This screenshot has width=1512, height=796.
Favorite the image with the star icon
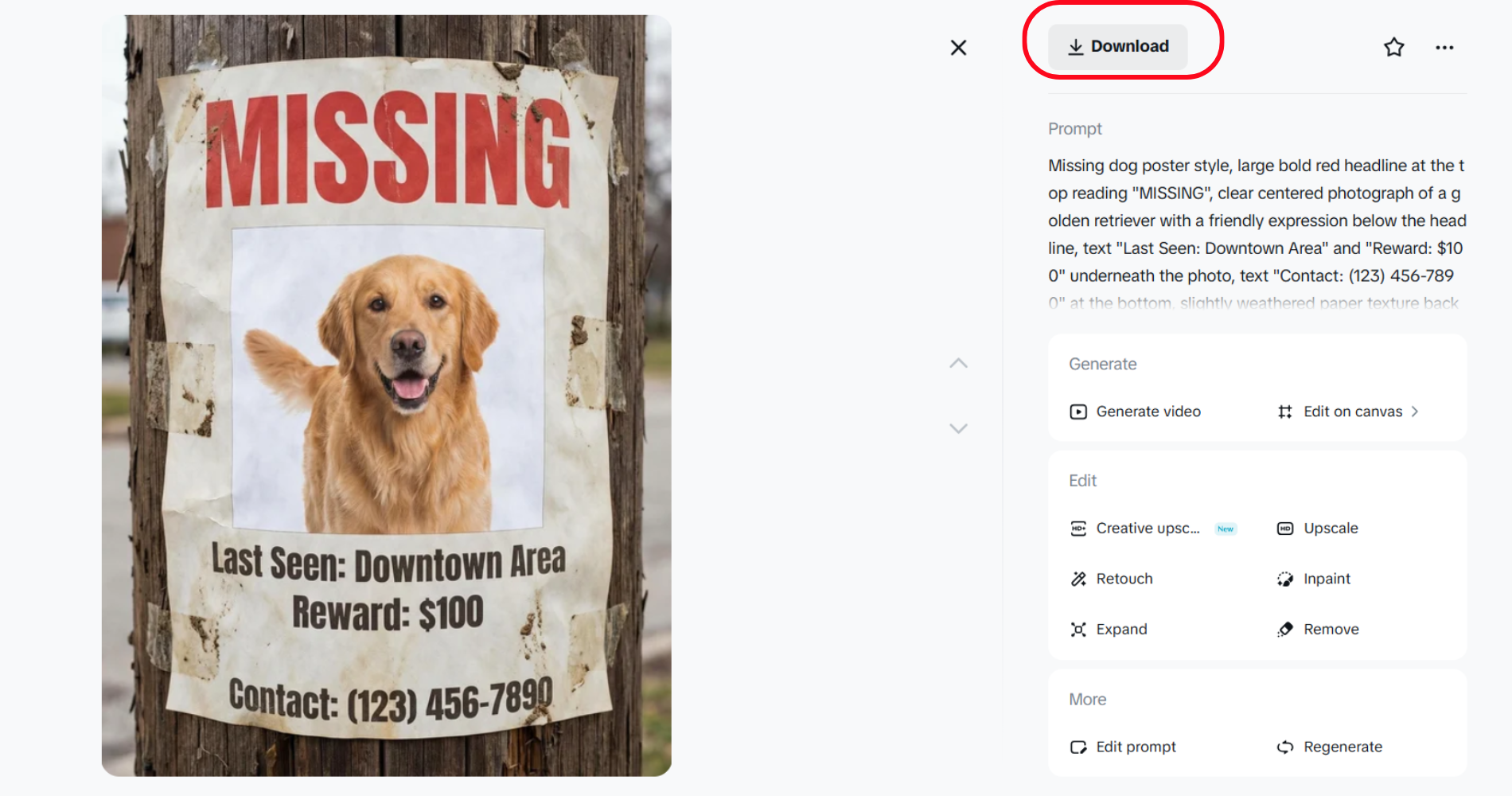[x=1393, y=48]
